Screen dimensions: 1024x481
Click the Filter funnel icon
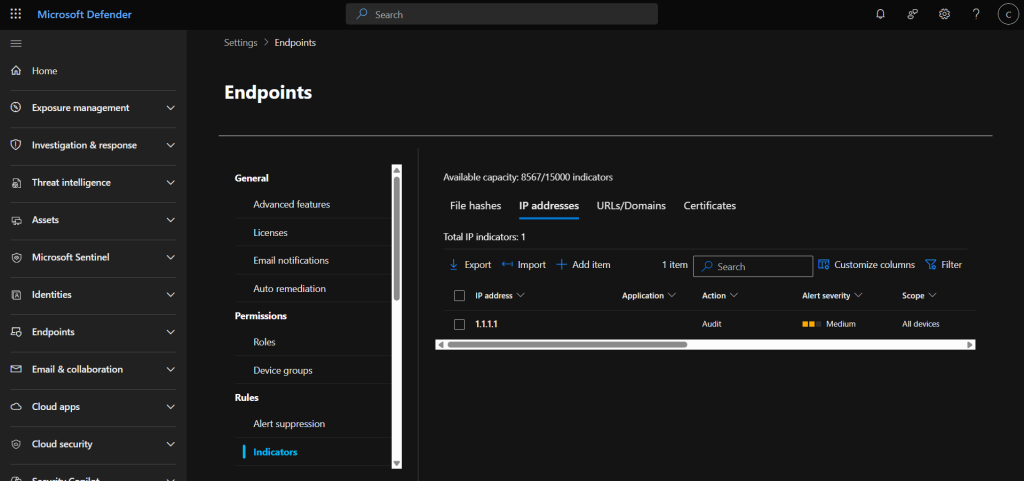931,264
